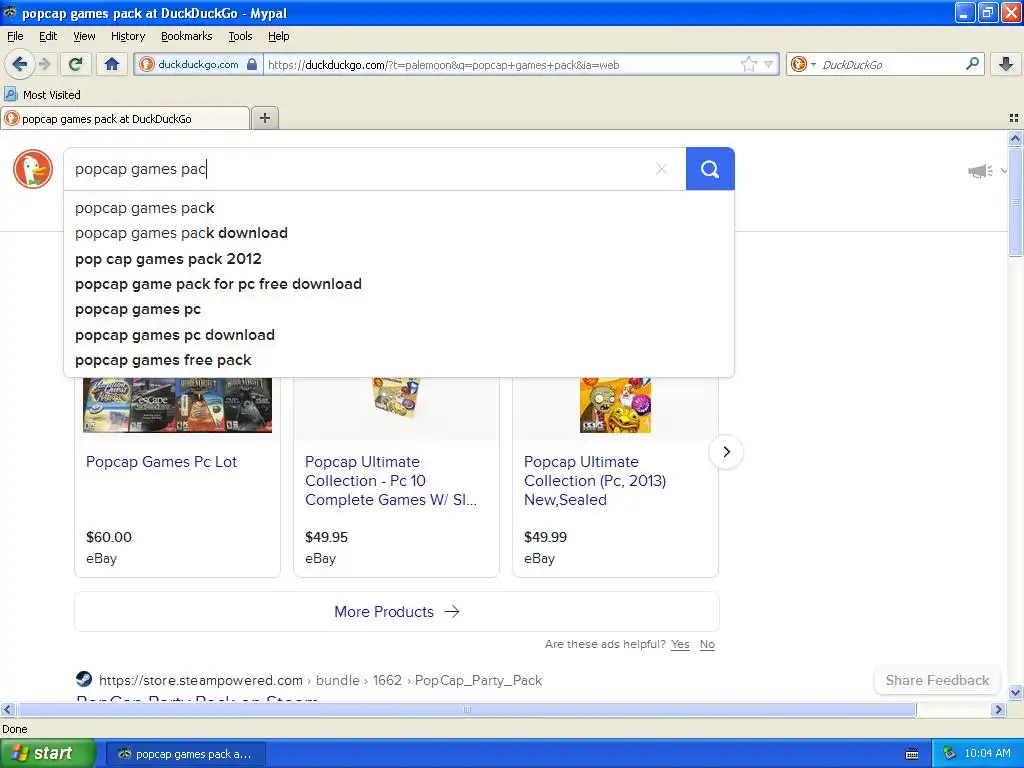The width and height of the screenshot is (1024, 768).
Task: Expand the chevron next to the megaphone
Action: coord(1004,171)
